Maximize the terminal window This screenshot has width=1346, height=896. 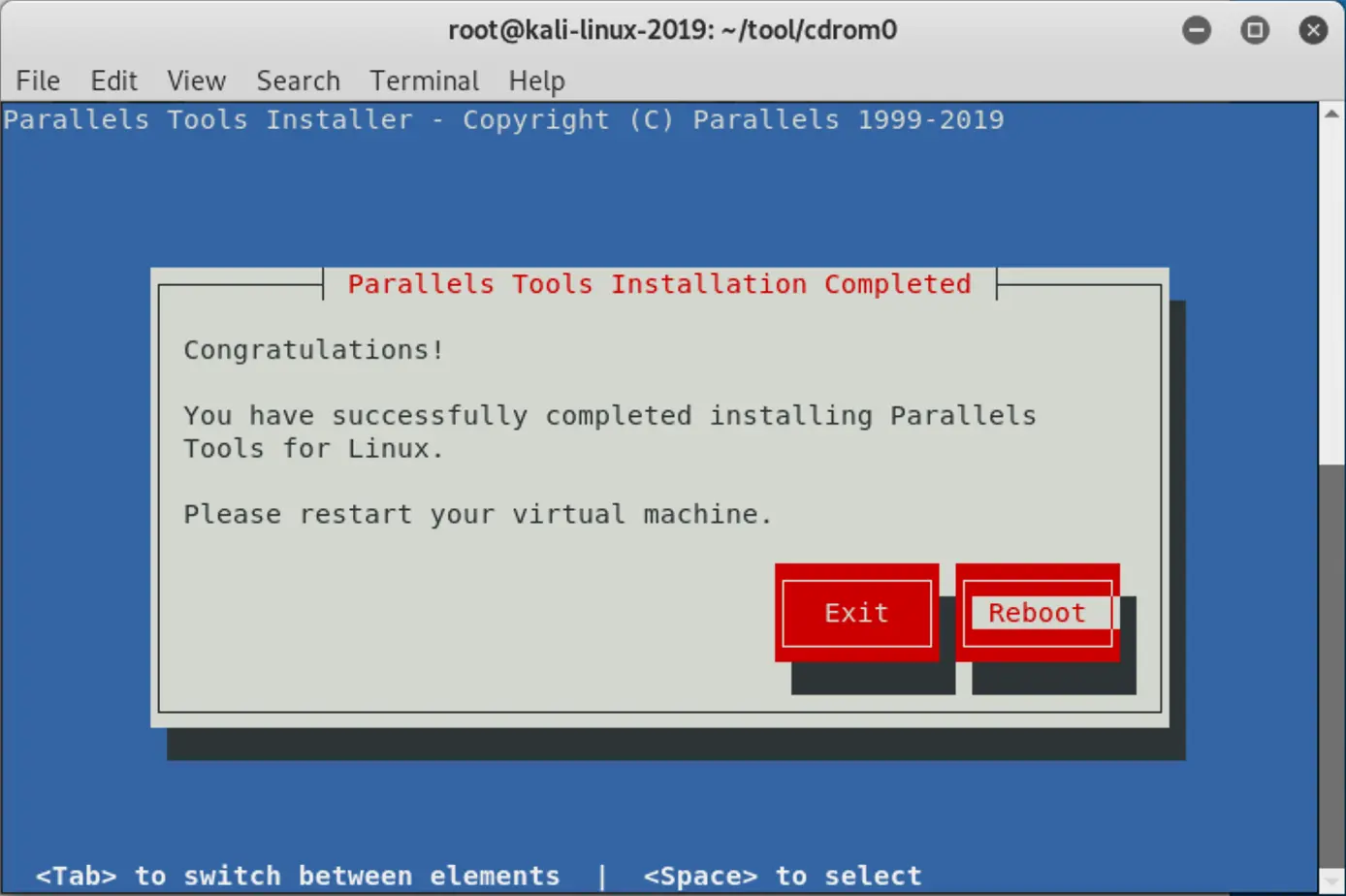(x=1255, y=30)
